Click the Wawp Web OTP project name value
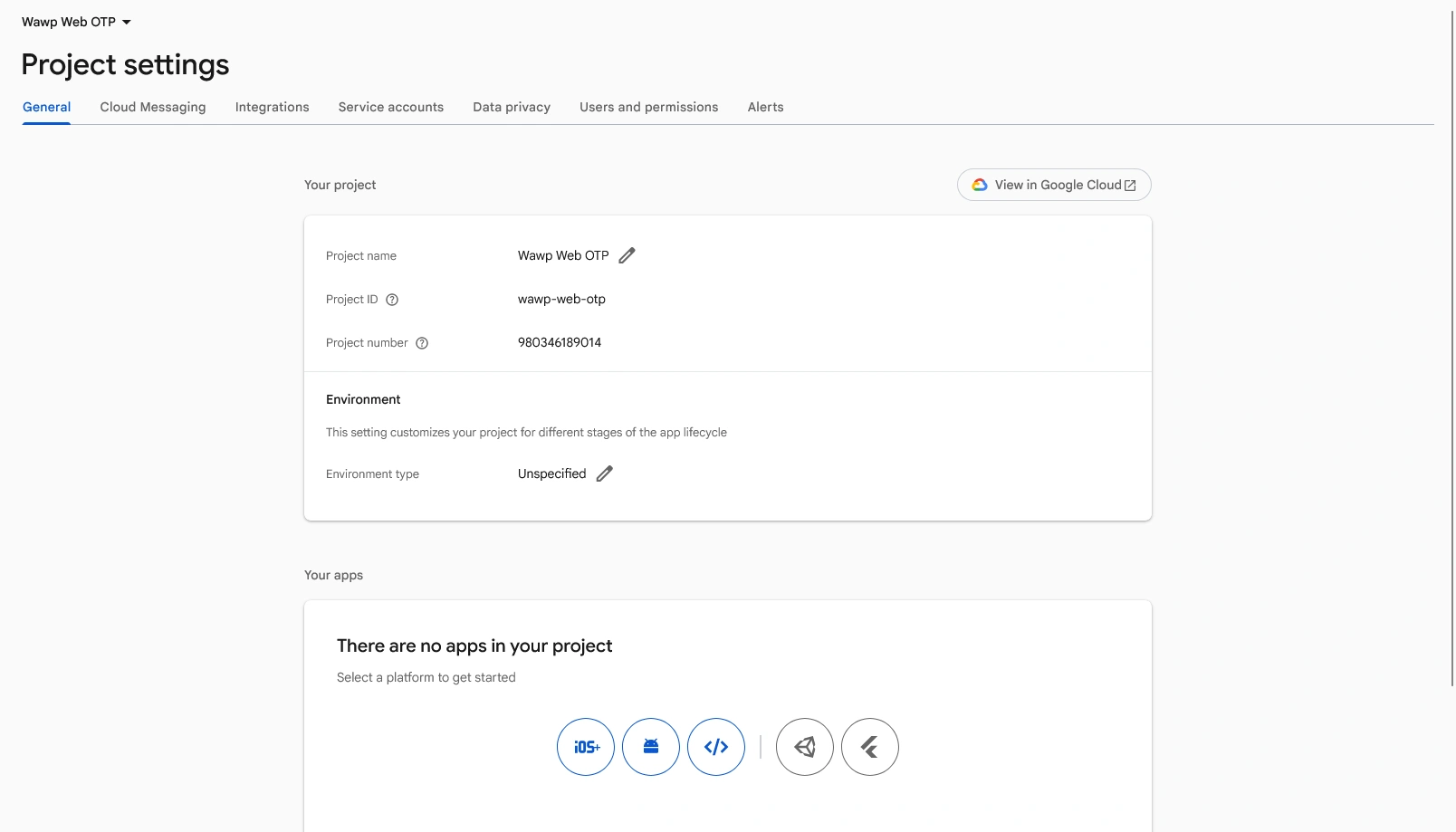The width and height of the screenshot is (1456, 832). (563, 255)
